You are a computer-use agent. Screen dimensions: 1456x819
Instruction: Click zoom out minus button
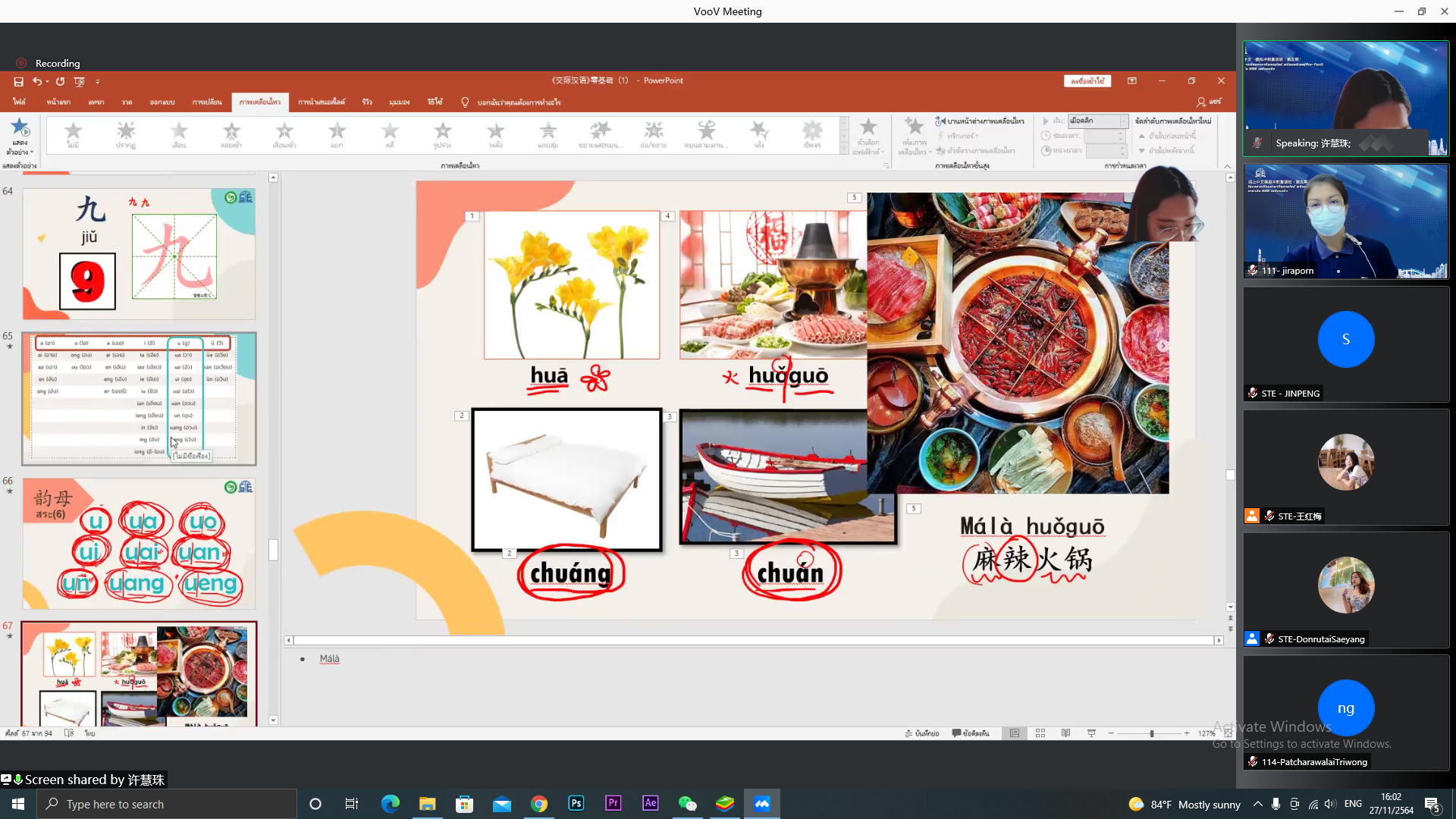click(1111, 733)
